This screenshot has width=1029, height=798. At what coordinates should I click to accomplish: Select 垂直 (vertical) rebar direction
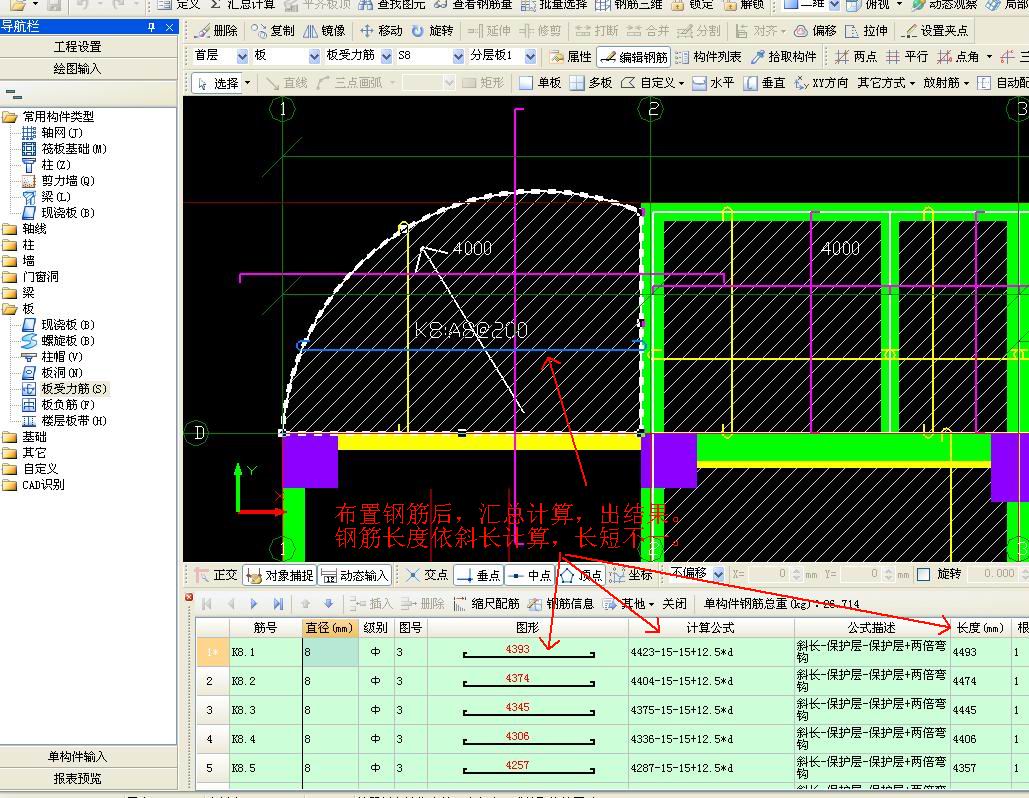point(765,83)
